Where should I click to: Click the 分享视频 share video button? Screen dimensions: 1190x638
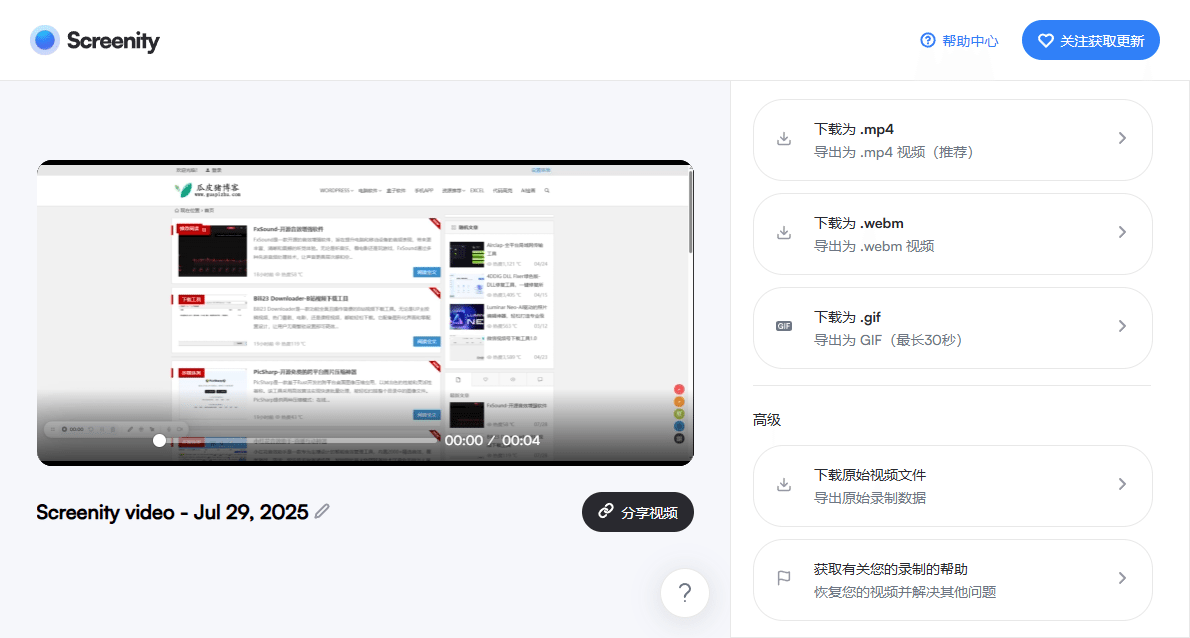tap(638, 512)
